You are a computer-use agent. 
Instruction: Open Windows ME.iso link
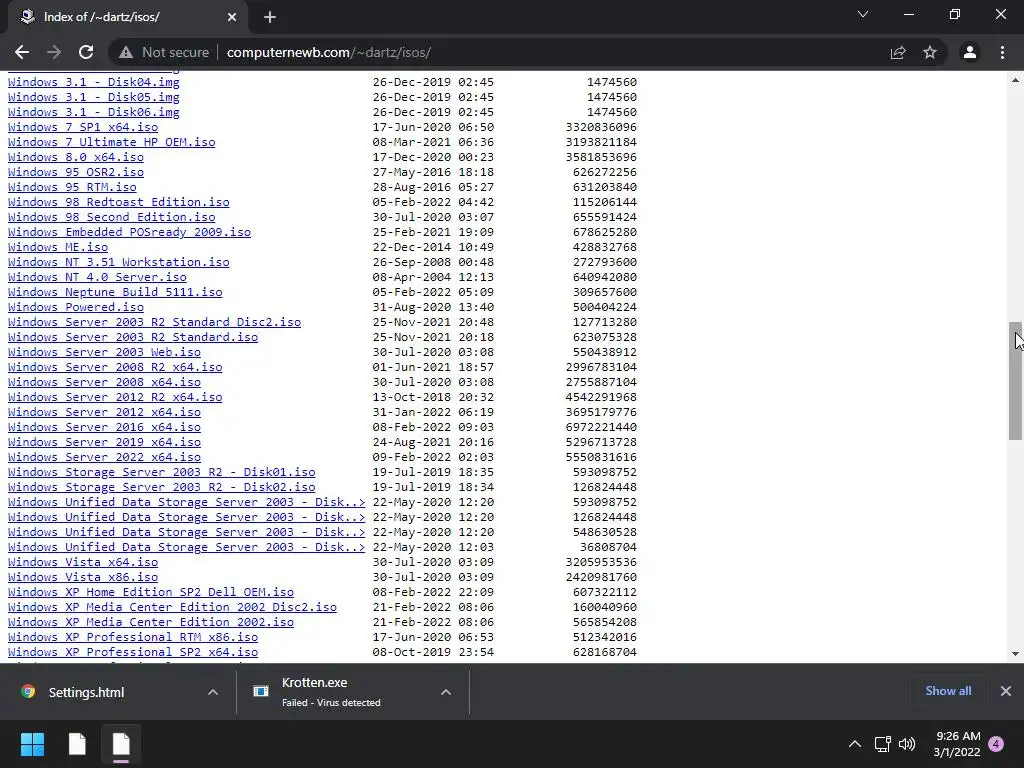click(58, 248)
